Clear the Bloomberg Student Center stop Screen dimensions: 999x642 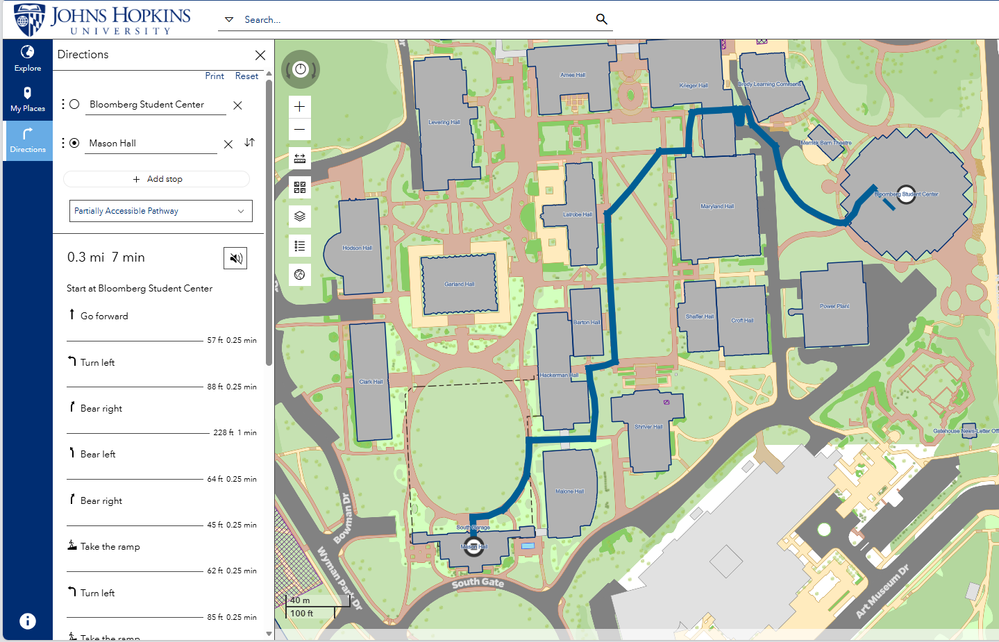238,106
